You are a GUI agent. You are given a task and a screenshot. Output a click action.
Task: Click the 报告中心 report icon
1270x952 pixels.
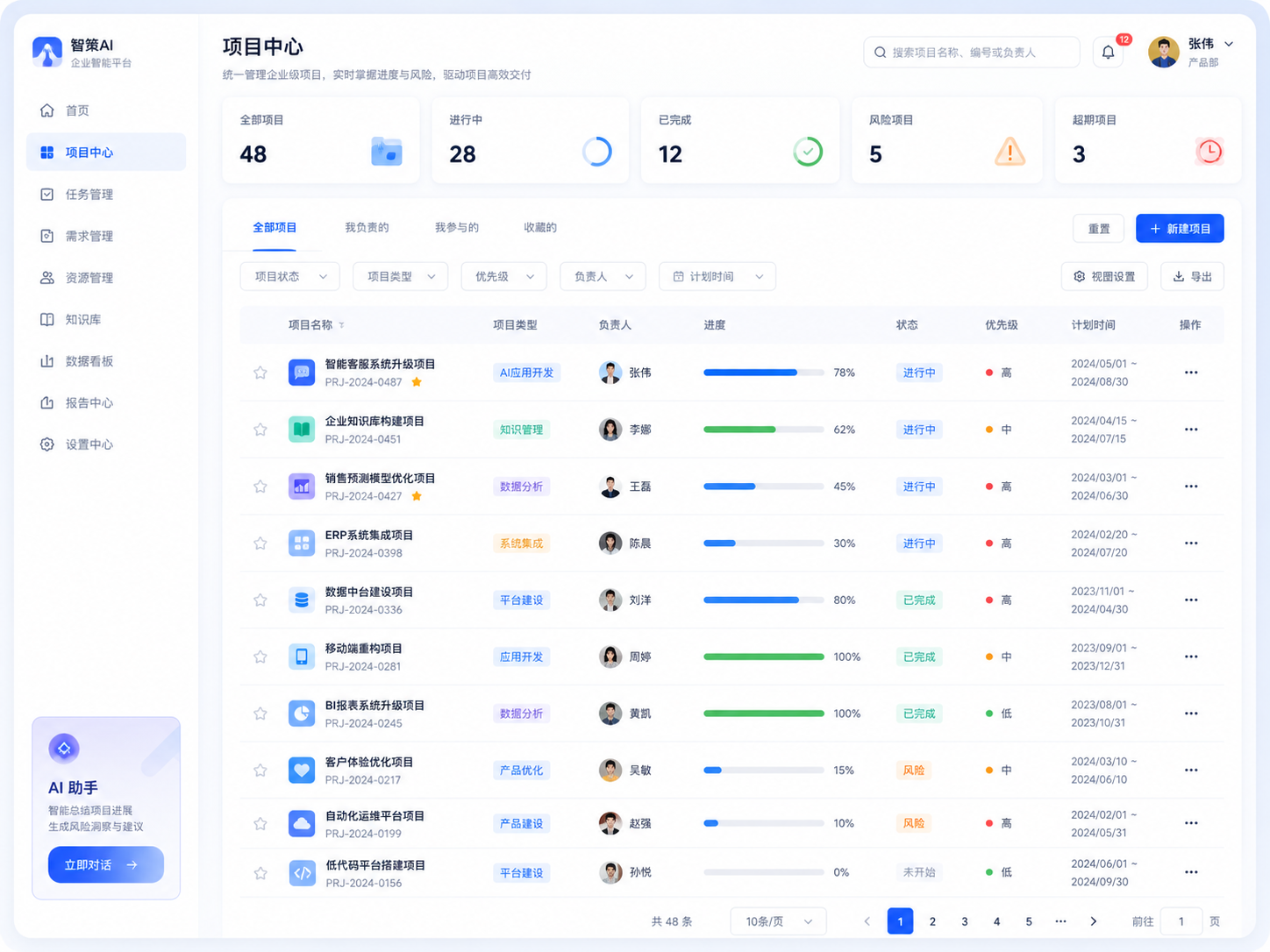47,402
